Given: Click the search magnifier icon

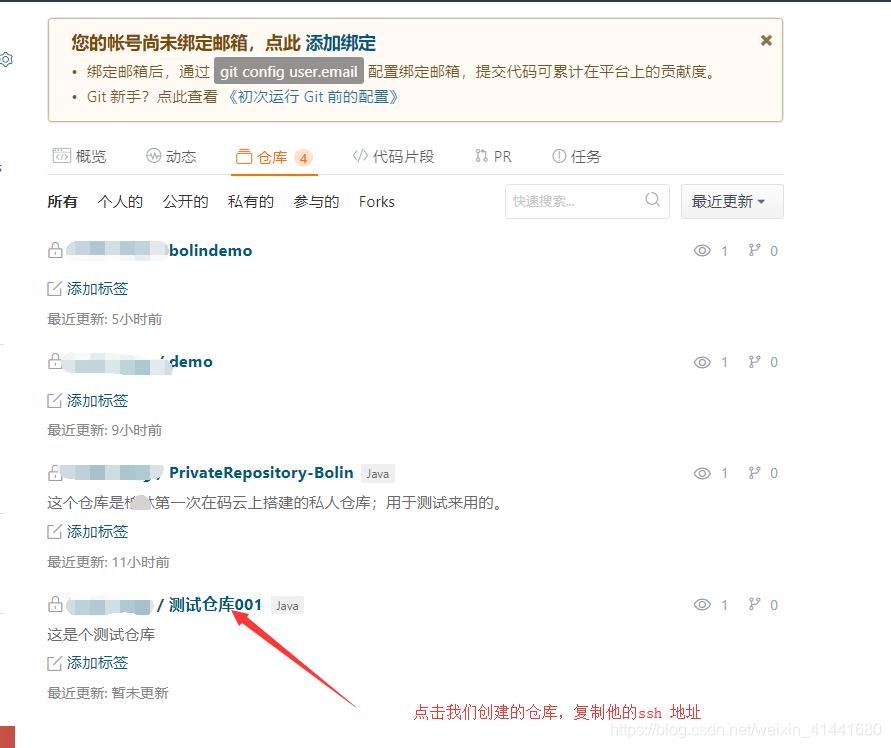Looking at the screenshot, I should [x=653, y=200].
